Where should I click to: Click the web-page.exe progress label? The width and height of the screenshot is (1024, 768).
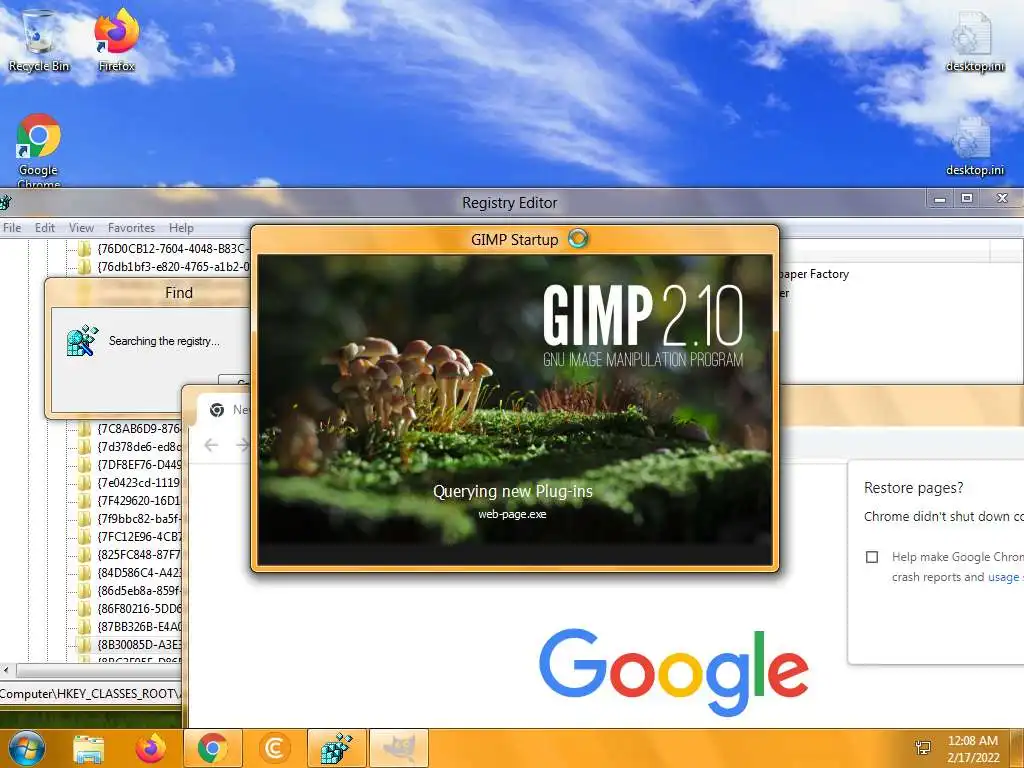point(512,515)
